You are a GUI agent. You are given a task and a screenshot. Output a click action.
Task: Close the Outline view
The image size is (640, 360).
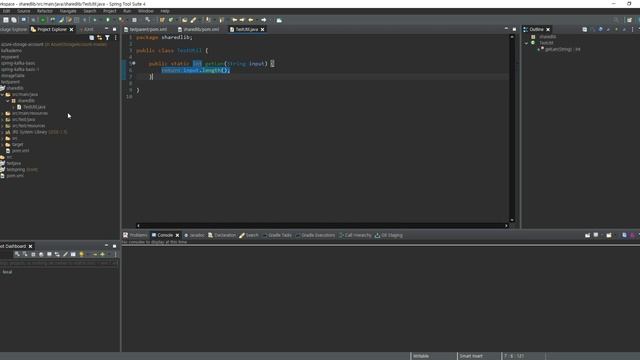point(548,29)
